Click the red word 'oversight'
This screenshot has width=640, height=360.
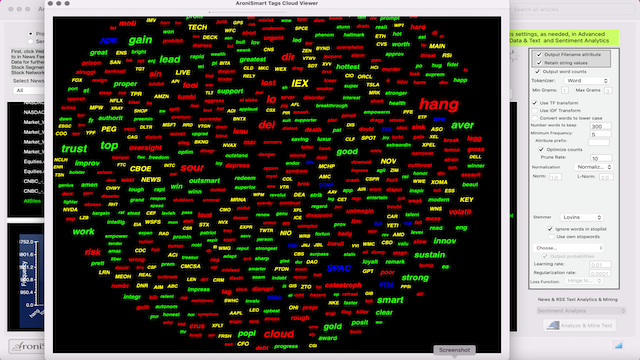pyautogui.click(x=146, y=148)
